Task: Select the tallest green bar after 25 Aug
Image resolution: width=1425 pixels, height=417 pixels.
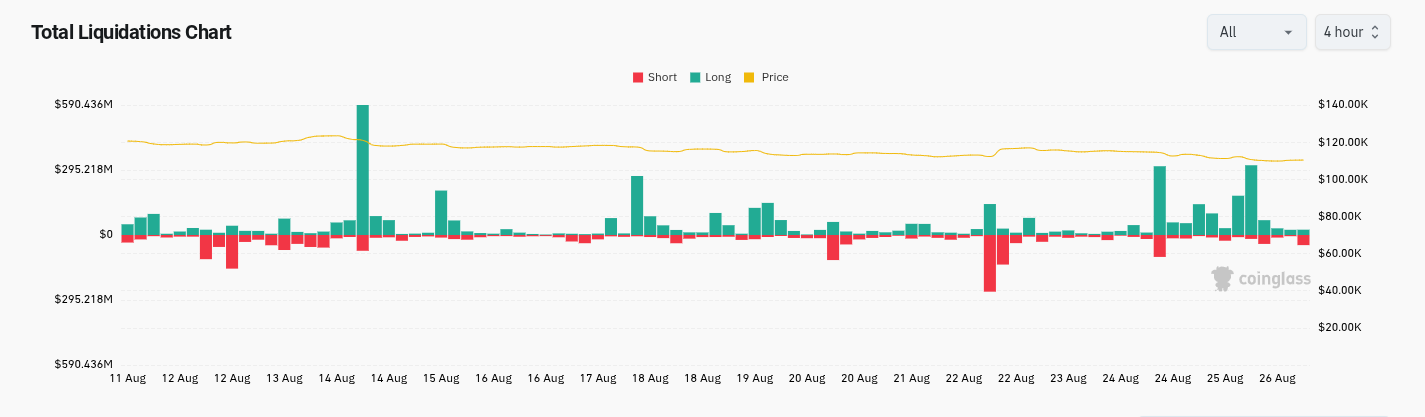Action: pos(1251,200)
